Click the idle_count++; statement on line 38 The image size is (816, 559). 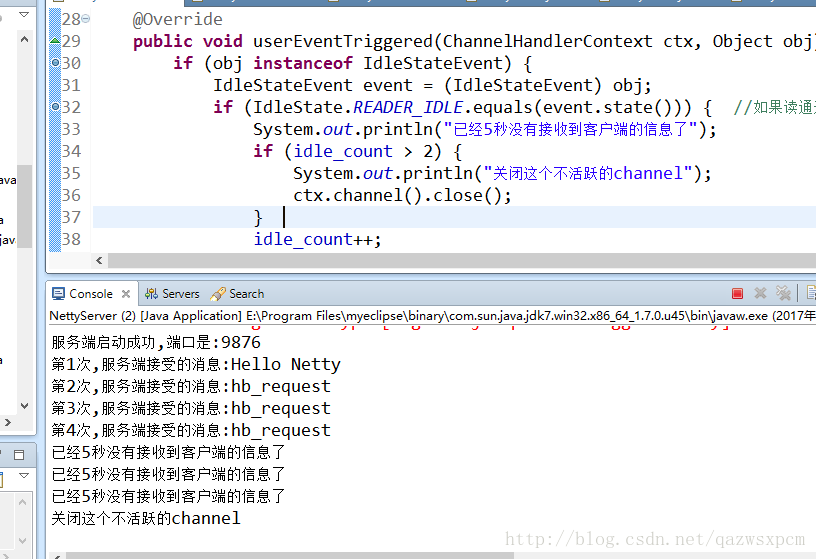click(317, 239)
